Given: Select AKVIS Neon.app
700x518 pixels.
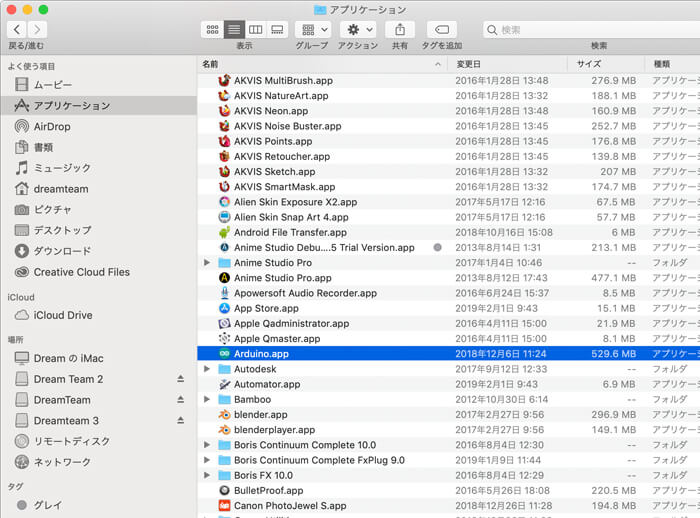Looking at the screenshot, I should click(x=449, y=111).
